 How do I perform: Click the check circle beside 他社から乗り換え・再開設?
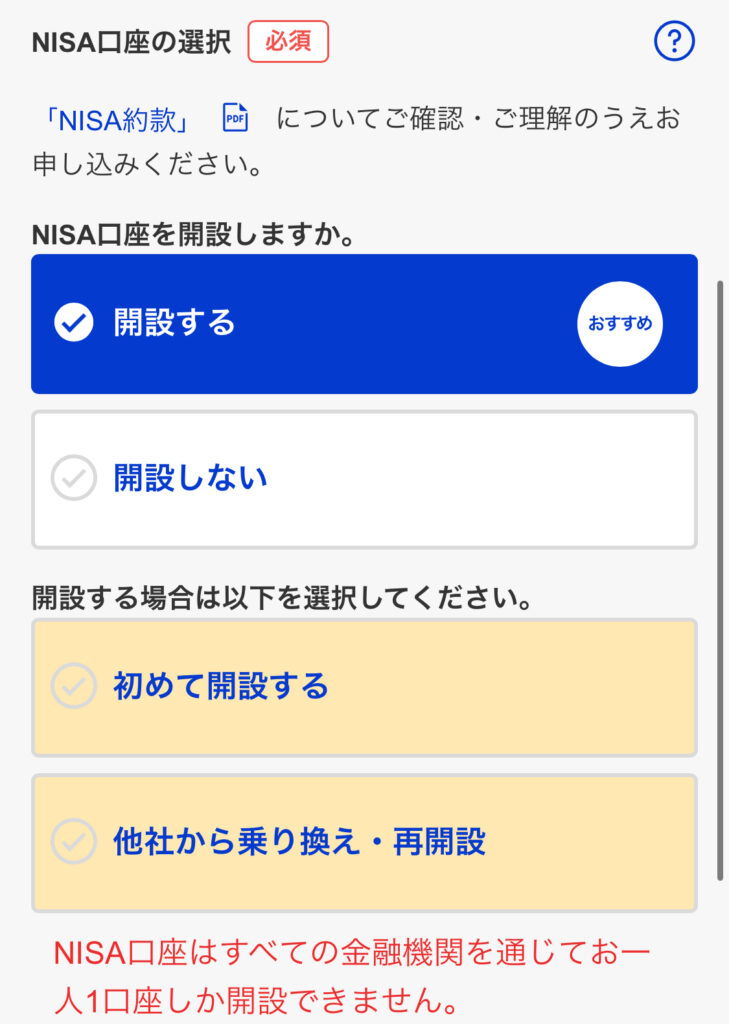tap(73, 841)
